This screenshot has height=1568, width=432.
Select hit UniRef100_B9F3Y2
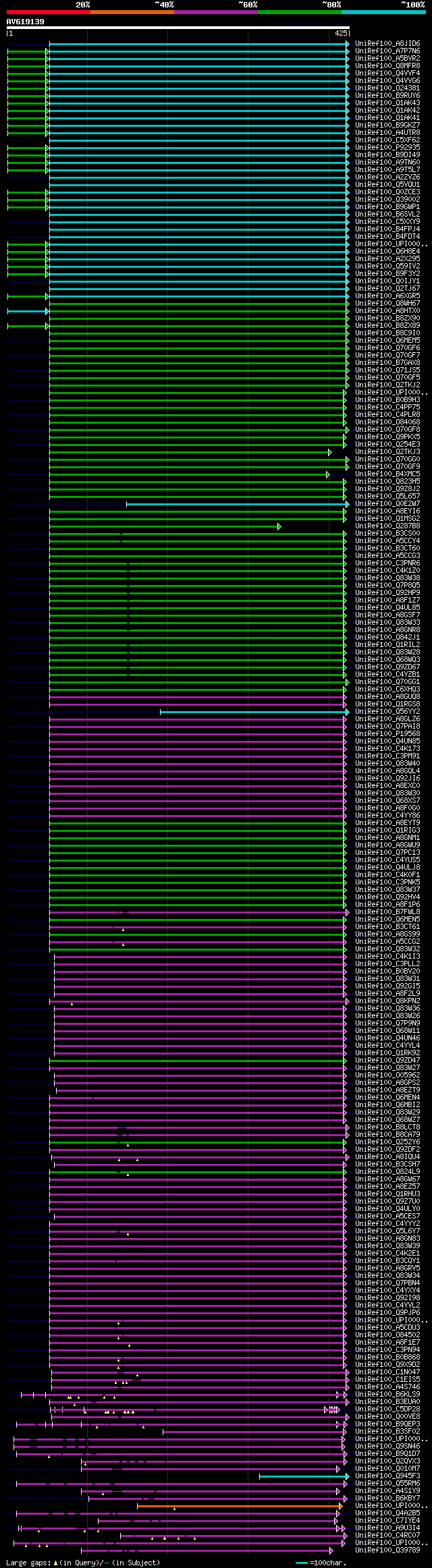(387, 274)
